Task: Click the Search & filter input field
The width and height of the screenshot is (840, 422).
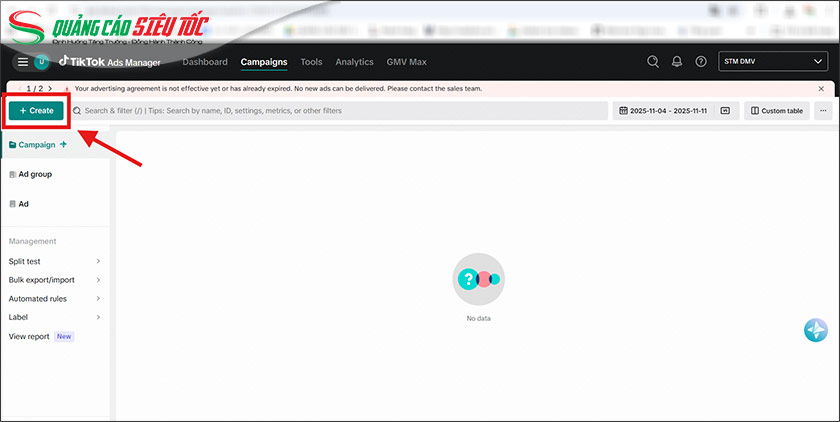Action: pos(340,111)
